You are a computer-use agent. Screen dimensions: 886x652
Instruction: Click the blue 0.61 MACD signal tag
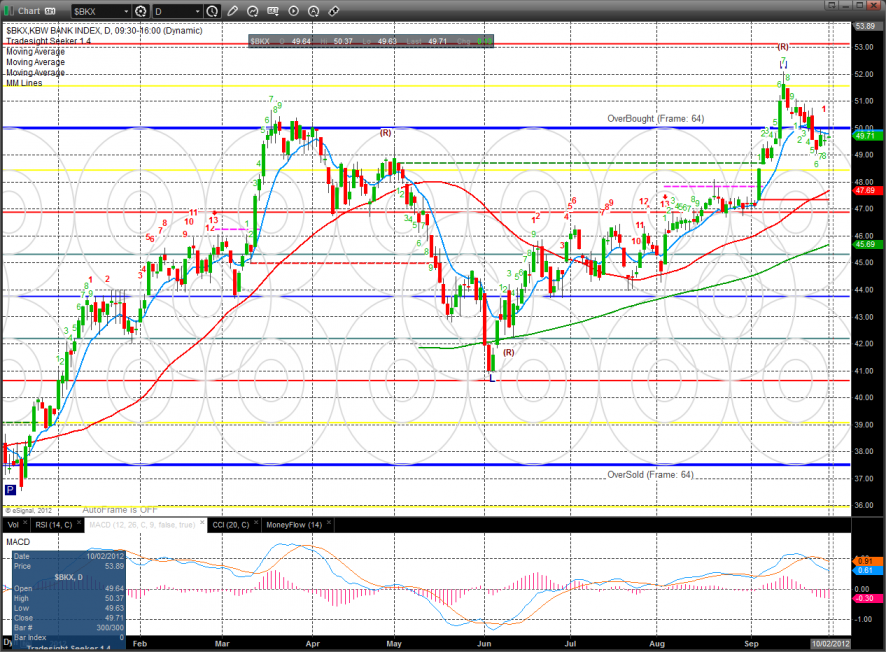867,570
